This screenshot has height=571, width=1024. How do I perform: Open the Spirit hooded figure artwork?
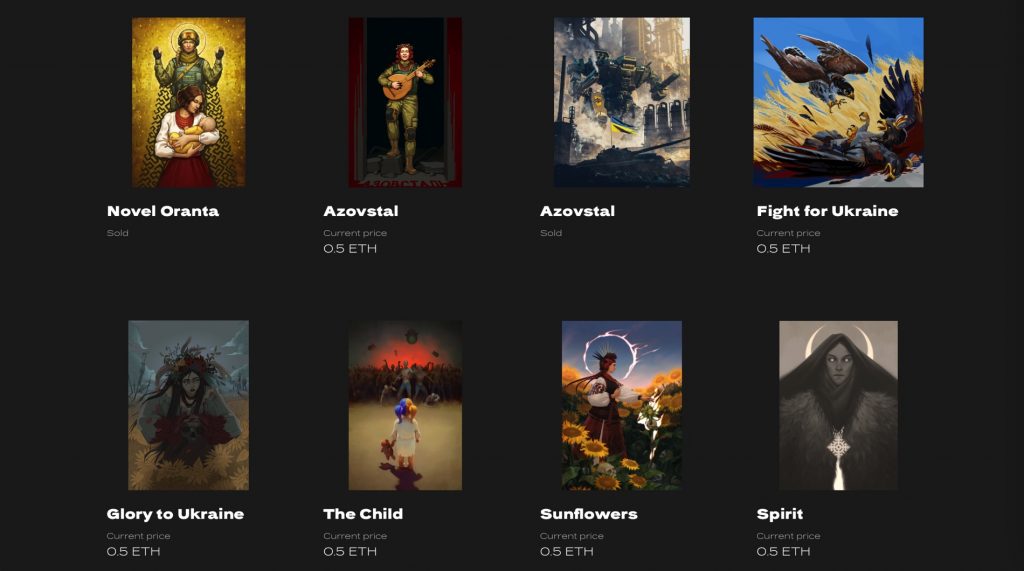pyautogui.click(x=839, y=405)
